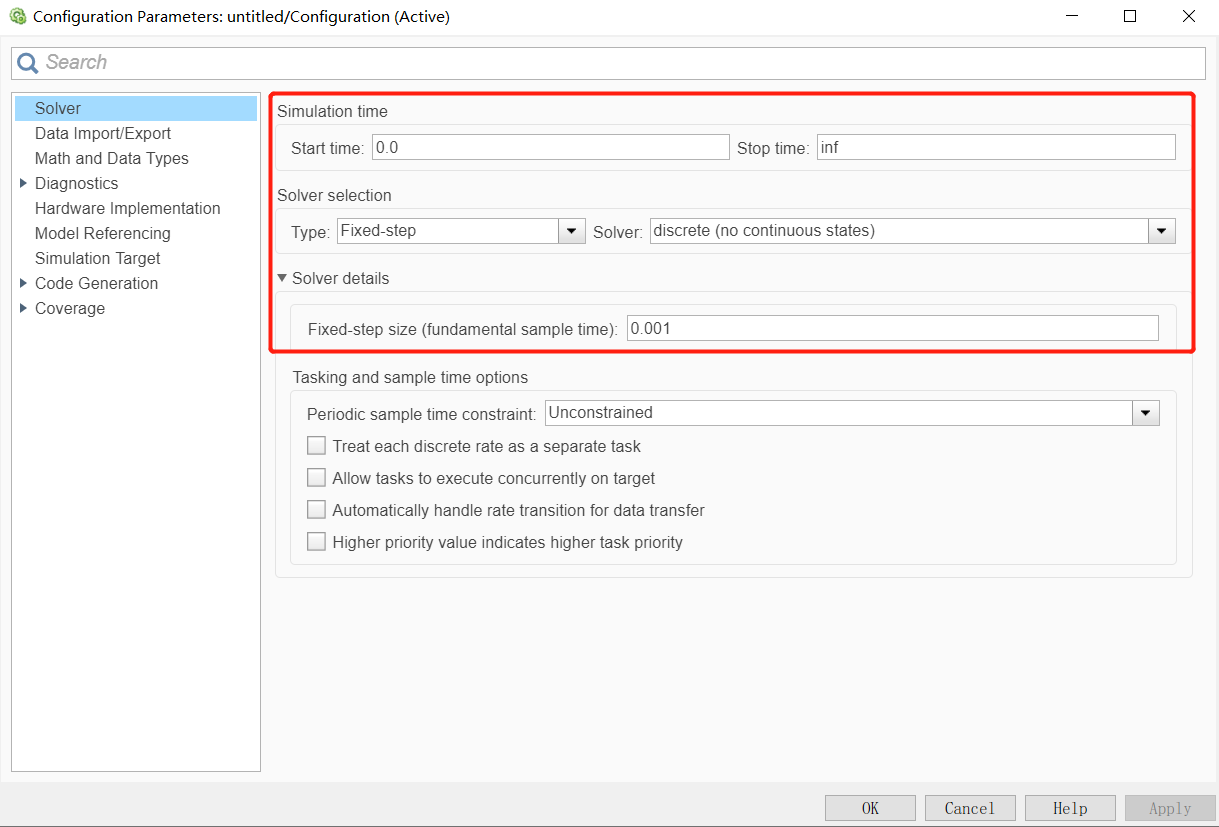Expand the Code Generation tree node arrow
The width and height of the screenshot is (1219, 827).
(x=23, y=283)
